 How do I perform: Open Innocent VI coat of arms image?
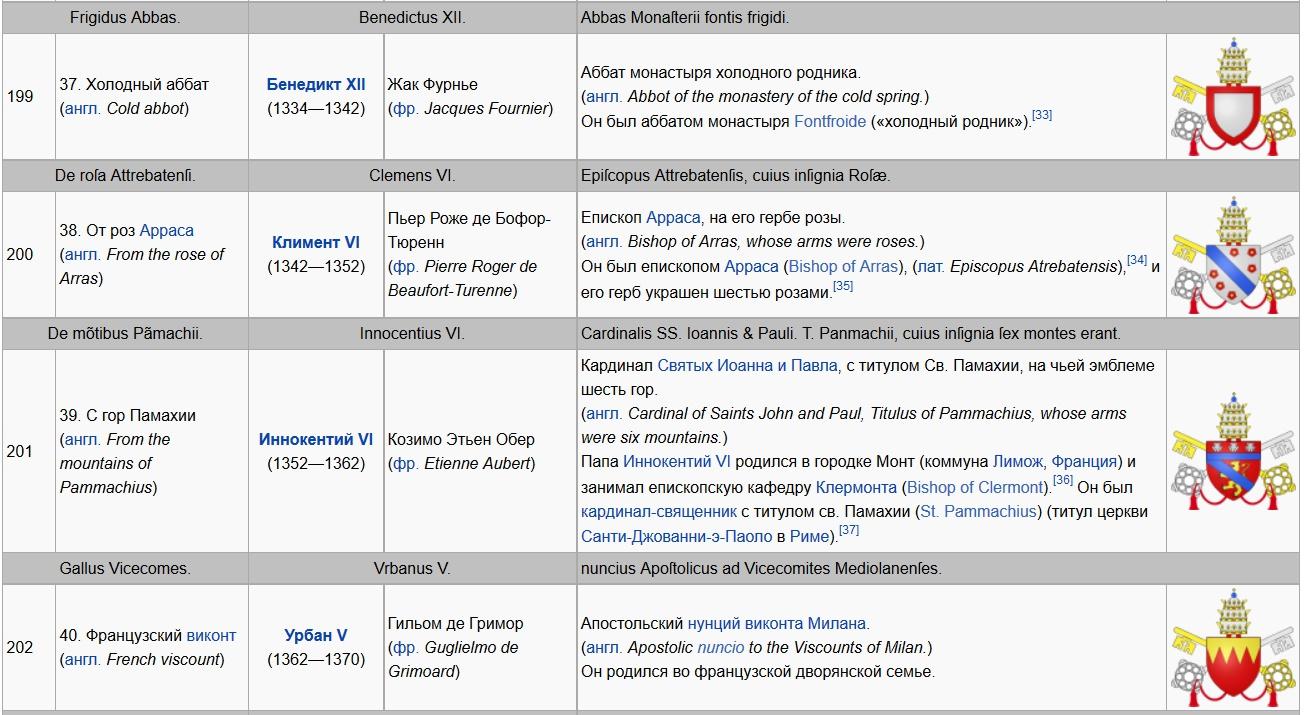pyautogui.click(x=1233, y=451)
